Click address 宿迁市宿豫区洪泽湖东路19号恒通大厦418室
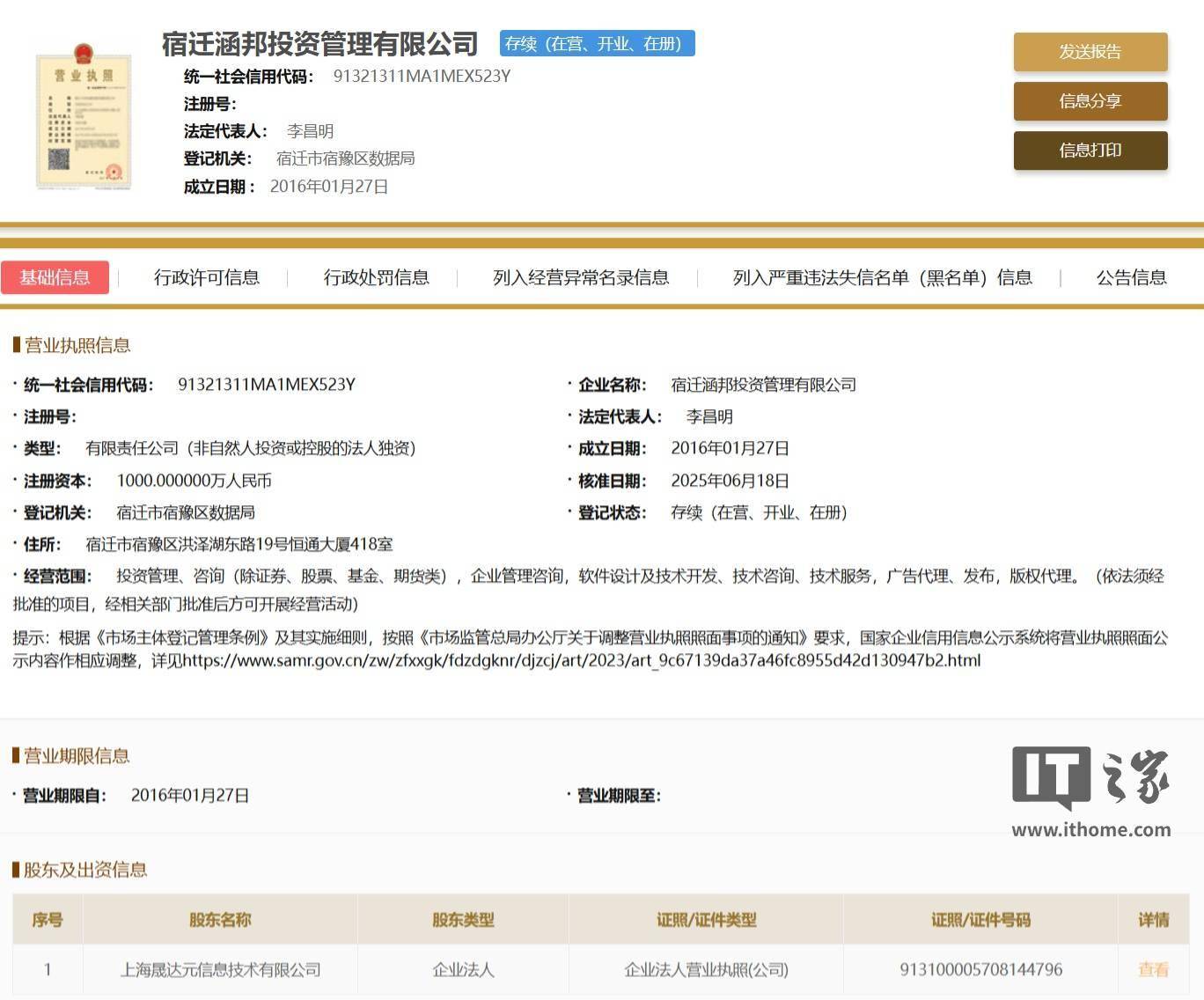Screen dimensions: 1204x1000 pyautogui.click(x=239, y=544)
